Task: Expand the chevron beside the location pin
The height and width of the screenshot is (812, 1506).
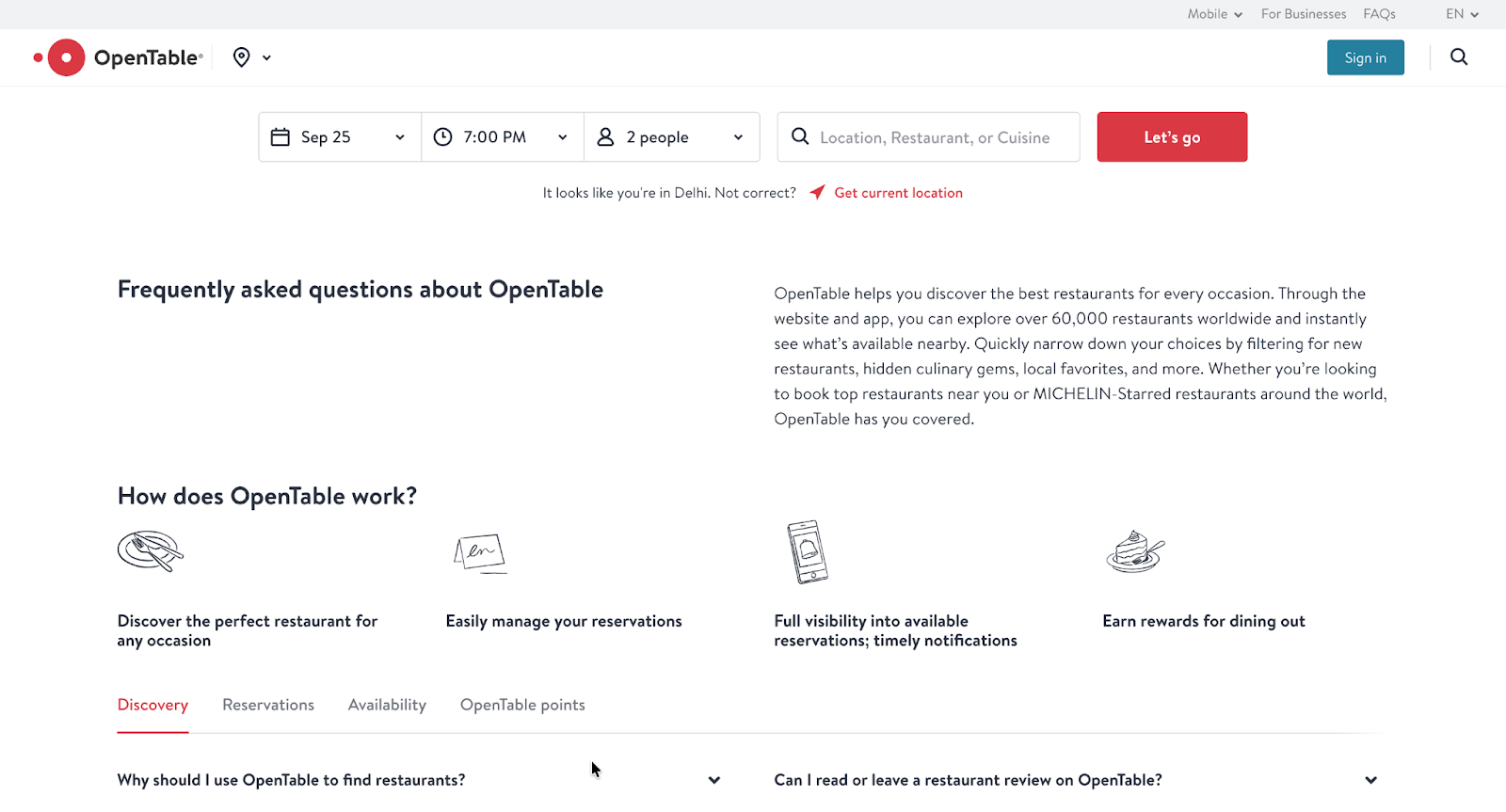Action: click(266, 58)
